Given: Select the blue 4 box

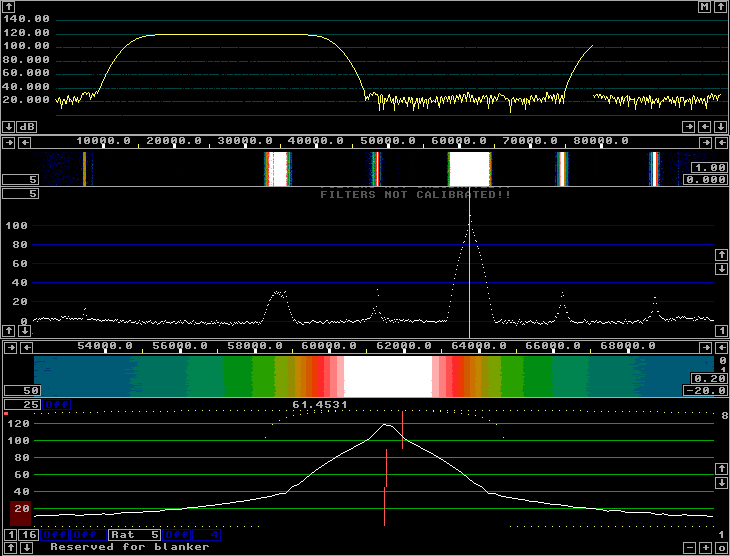Looking at the screenshot, I should click(207, 535).
